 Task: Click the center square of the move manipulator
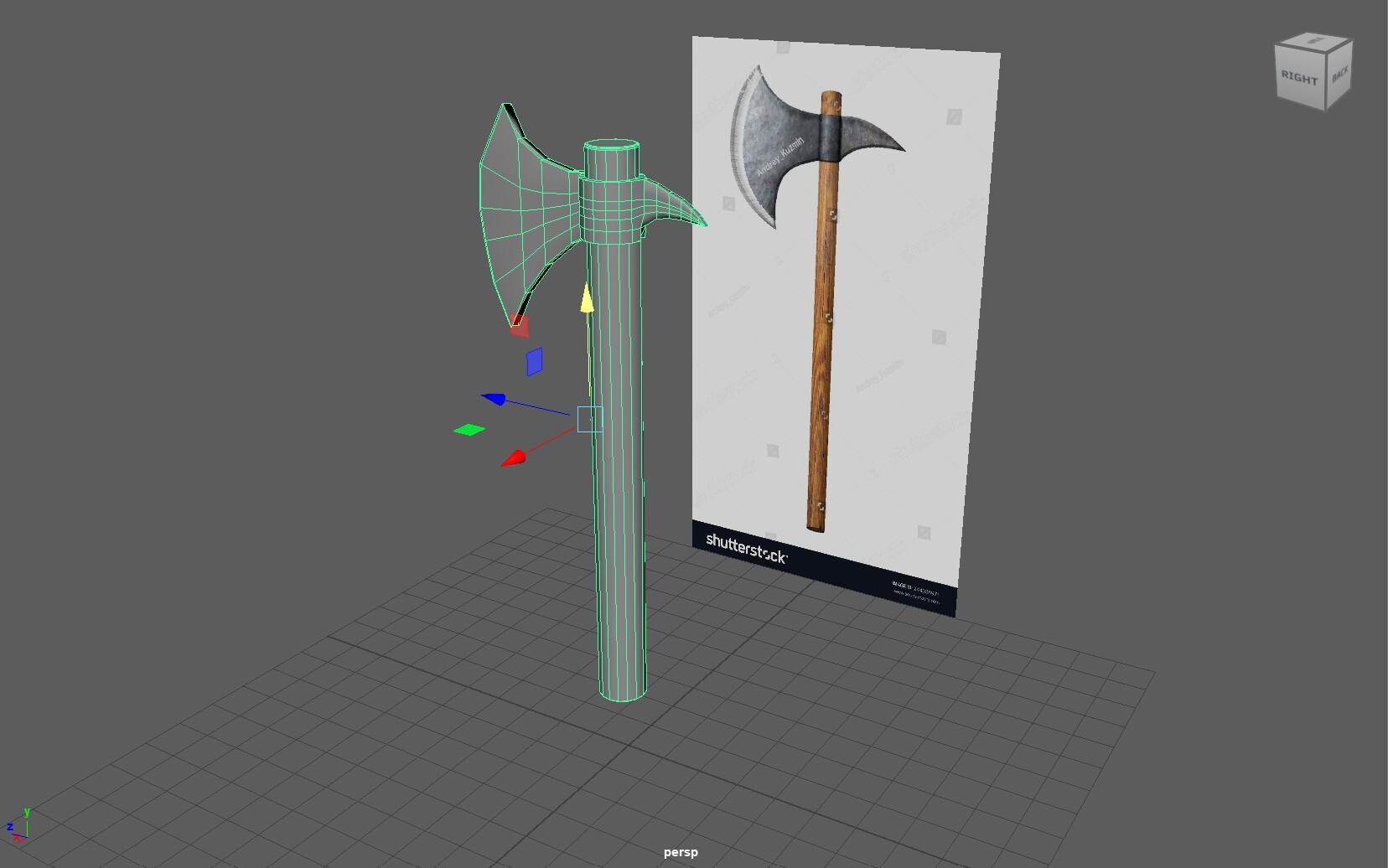point(590,419)
